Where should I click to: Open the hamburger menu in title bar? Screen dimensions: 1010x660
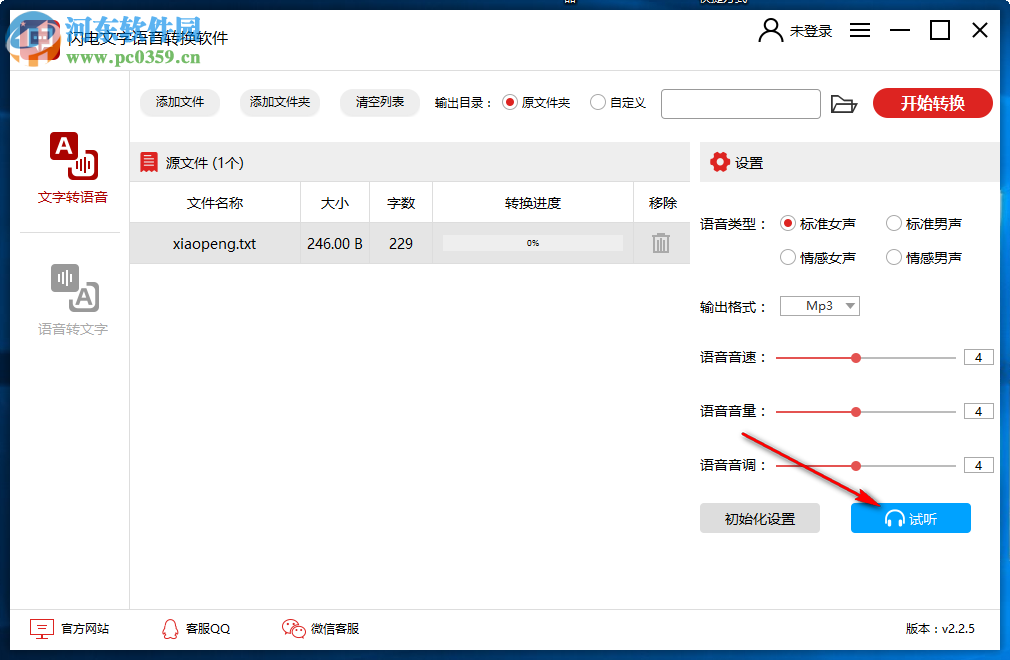pyautogui.click(x=860, y=30)
